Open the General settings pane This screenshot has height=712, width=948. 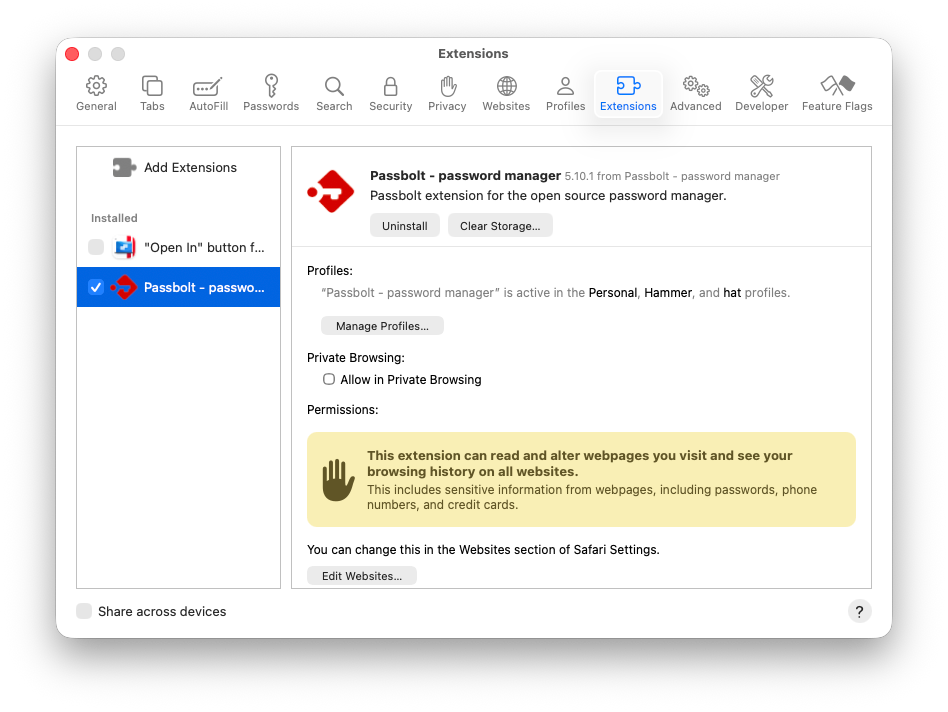click(x=96, y=94)
